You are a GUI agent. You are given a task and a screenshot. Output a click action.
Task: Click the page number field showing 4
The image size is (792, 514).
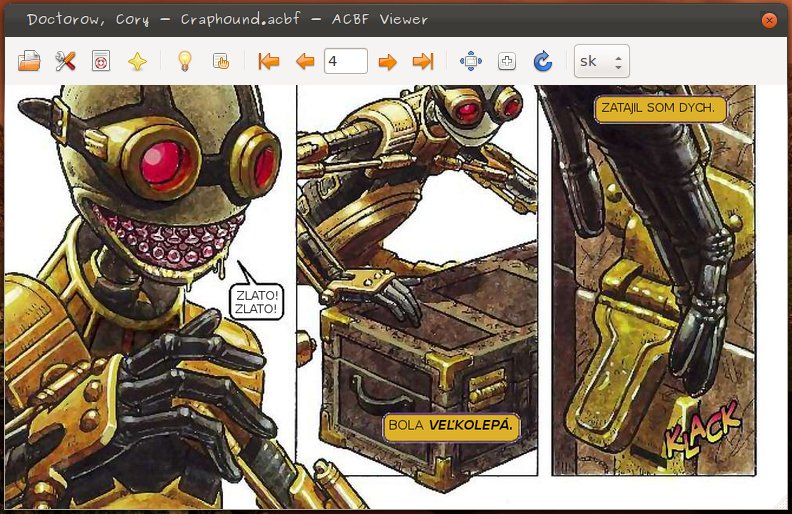[x=345, y=61]
